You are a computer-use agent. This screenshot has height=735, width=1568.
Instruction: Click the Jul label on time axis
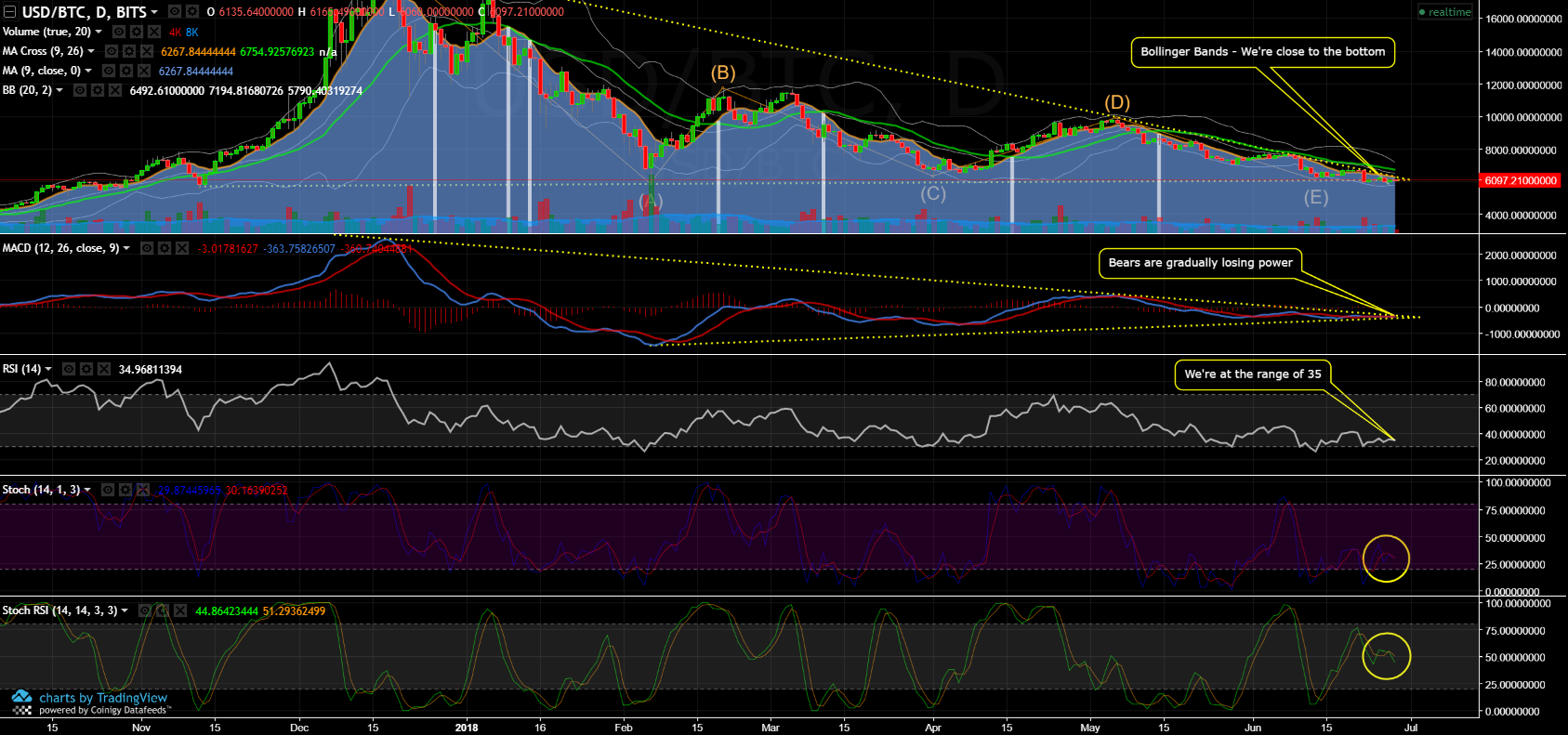click(1411, 728)
